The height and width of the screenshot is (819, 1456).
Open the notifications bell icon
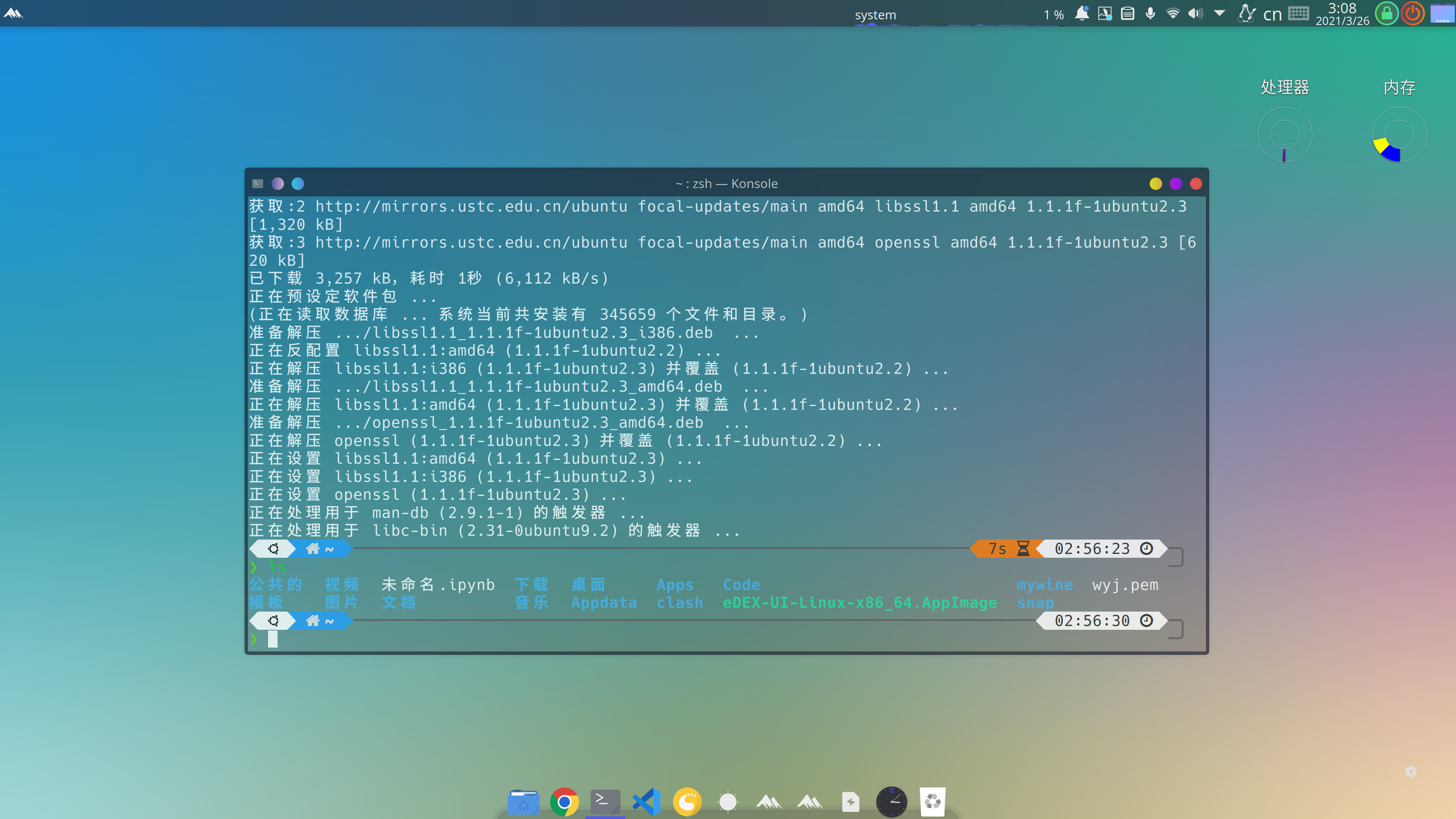(1081, 14)
